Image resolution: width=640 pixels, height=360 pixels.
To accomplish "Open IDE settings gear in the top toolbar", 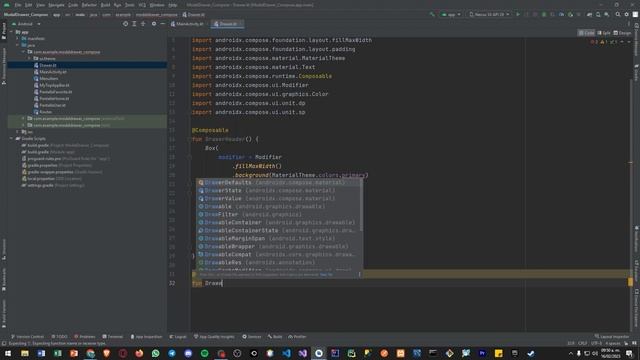I will point(627,14).
